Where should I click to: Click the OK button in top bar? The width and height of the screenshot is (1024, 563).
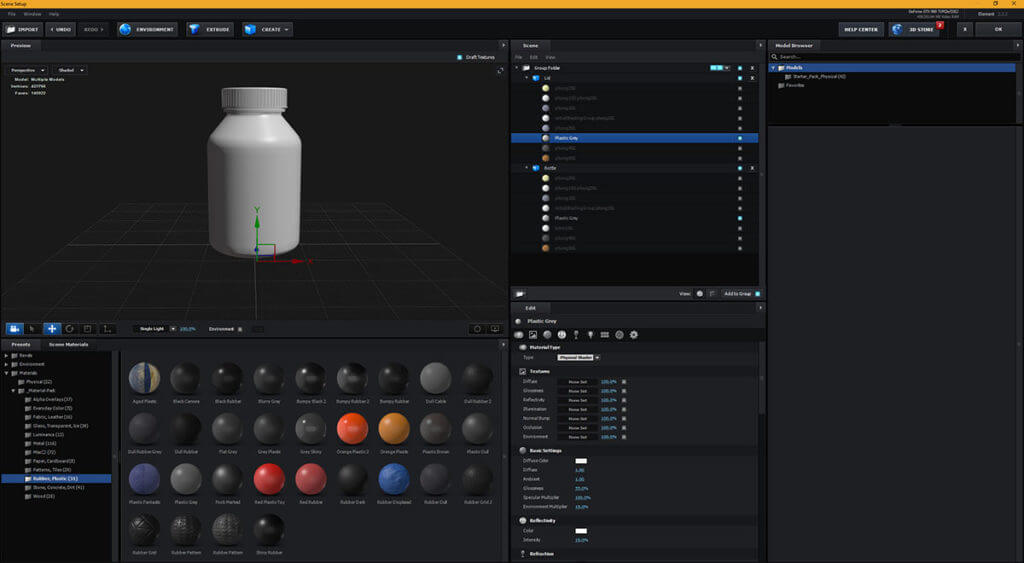point(998,29)
